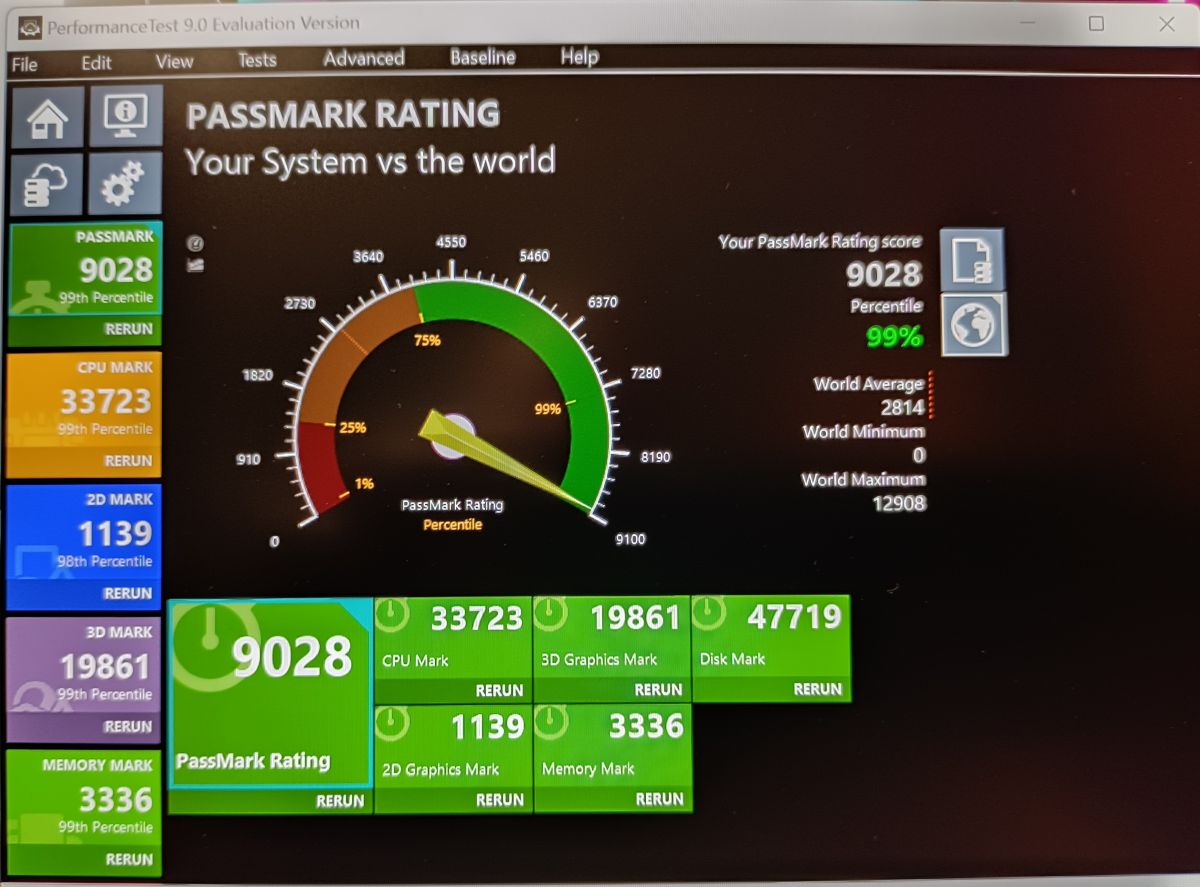Viewport: 1200px width, 887px height.
Task: Rerun the CPU MARK test from the sidebar
Action: pyautogui.click(x=128, y=461)
